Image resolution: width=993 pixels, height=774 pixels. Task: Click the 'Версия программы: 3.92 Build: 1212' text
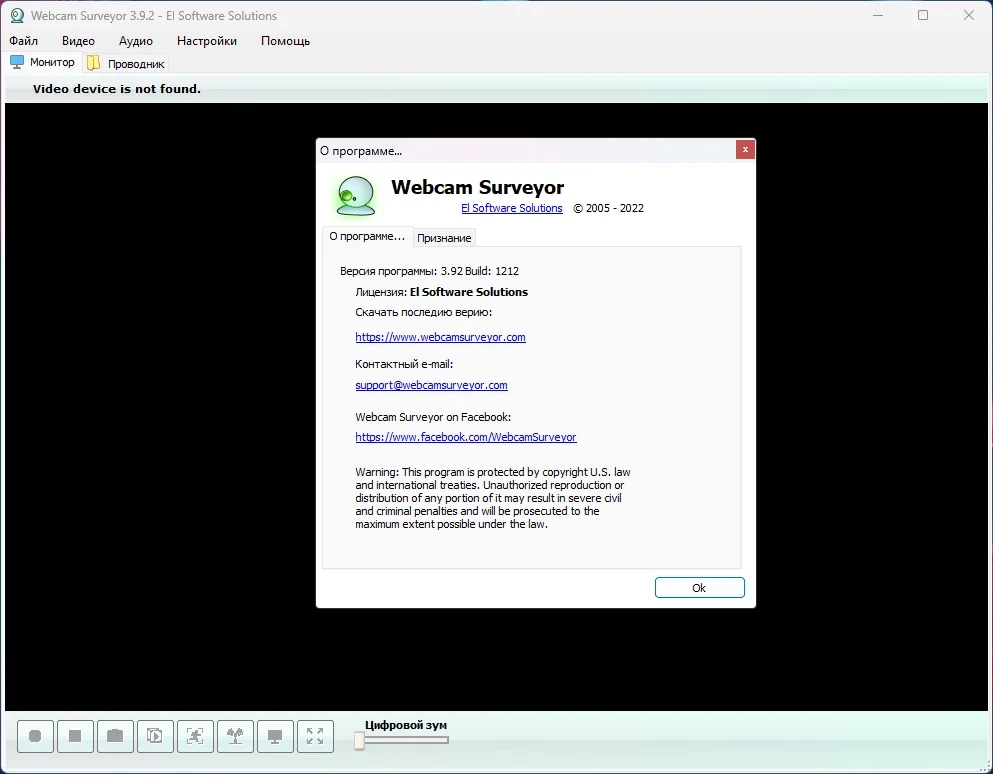(429, 271)
